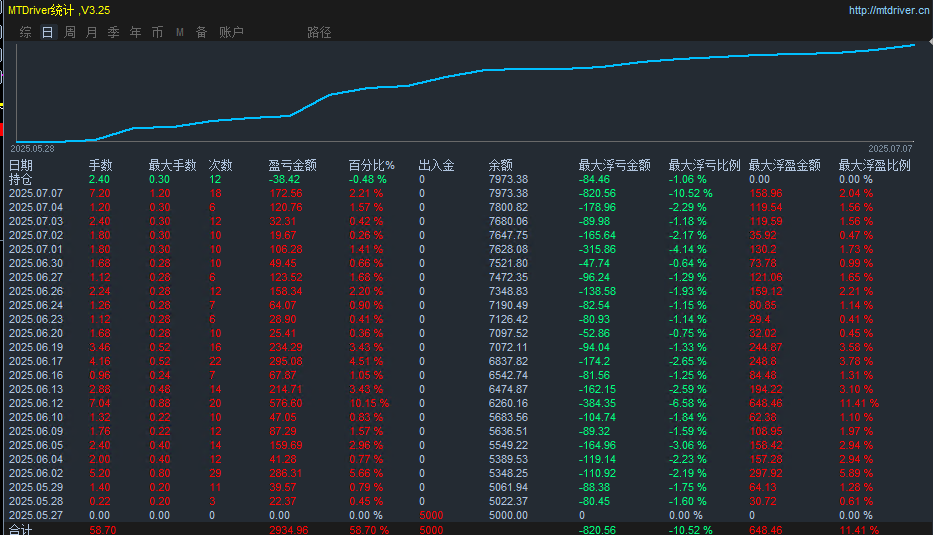The width and height of the screenshot is (933, 535).
Task: Select the 持仓 open positions row label
Action: (x=21, y=179)
